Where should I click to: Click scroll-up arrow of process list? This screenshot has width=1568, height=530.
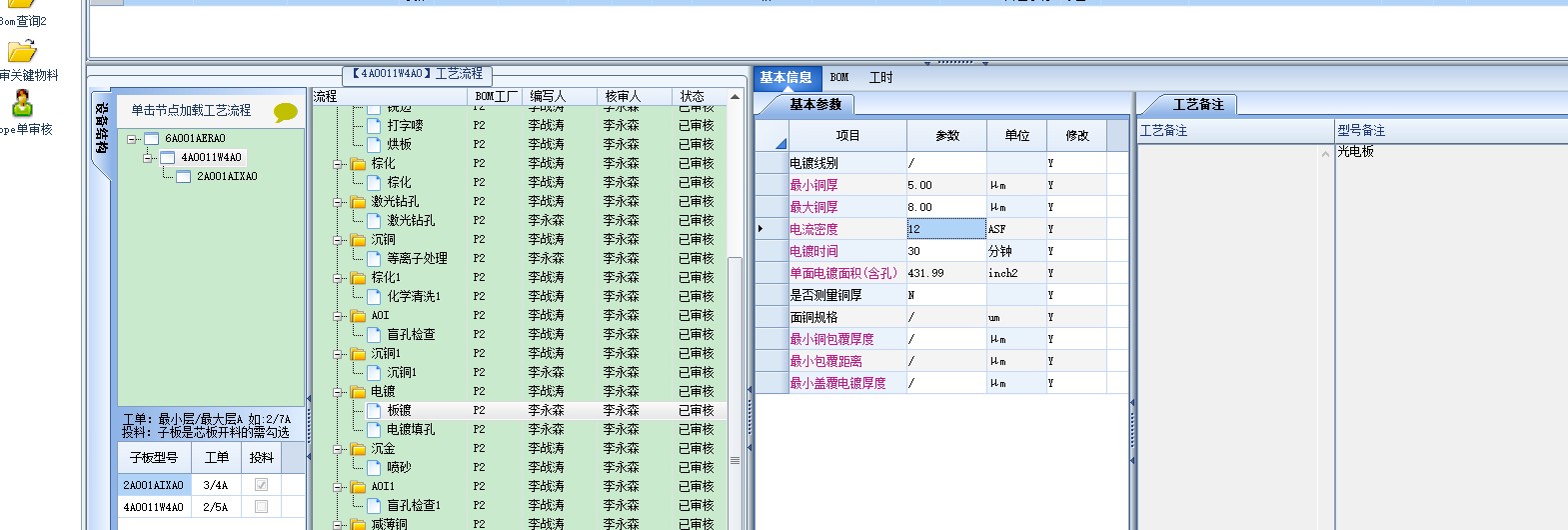735,97
